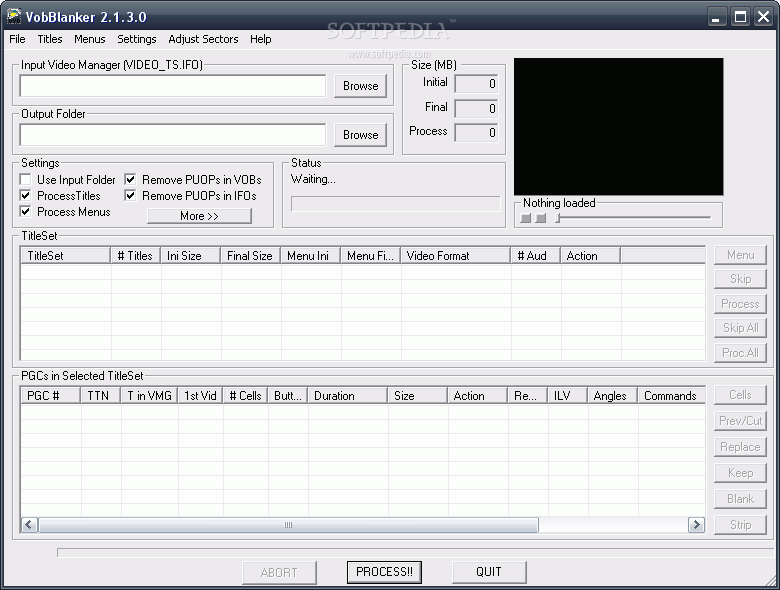Click the preview position slider
This screenshot has height=590, width=780.
coord(634,217)
